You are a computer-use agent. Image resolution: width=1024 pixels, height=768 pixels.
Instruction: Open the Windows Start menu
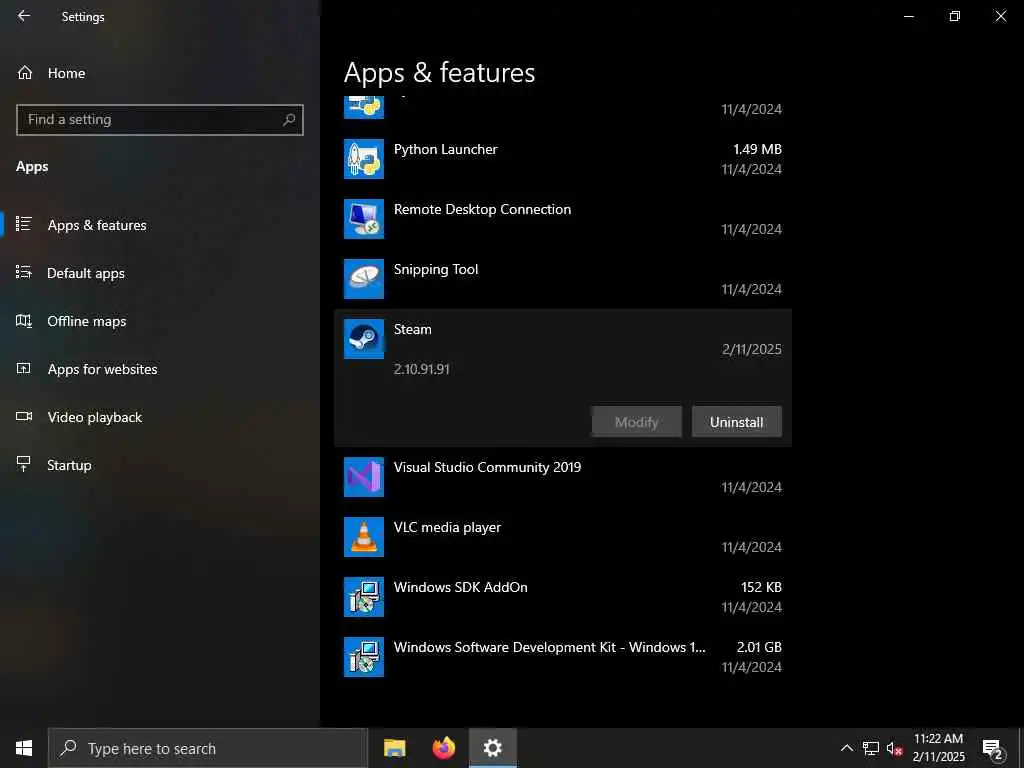24,748
